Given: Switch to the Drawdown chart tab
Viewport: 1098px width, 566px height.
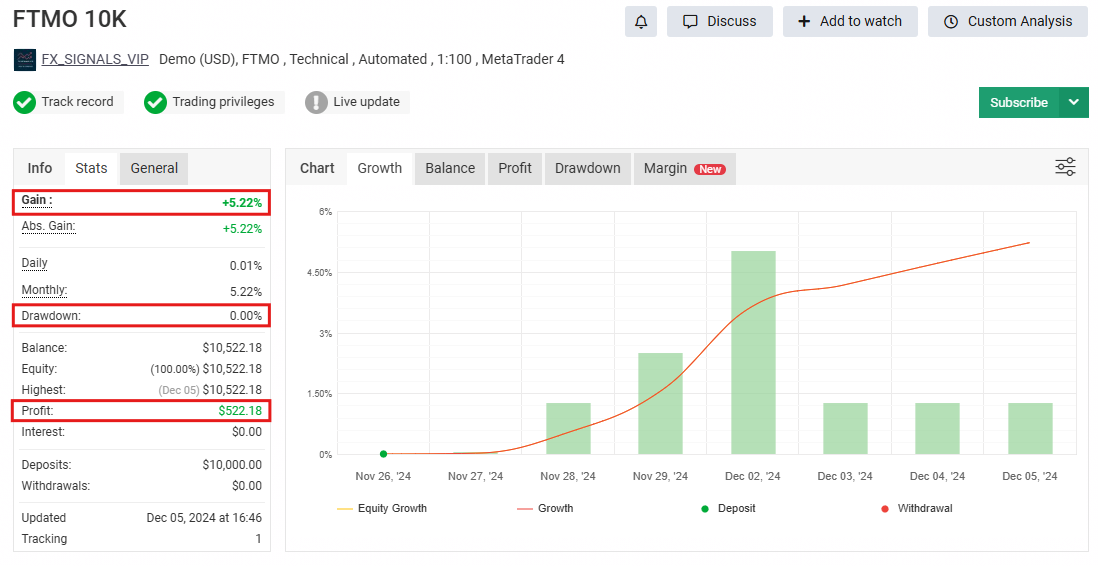Looking at the screenshot, I should click(587, 168).
